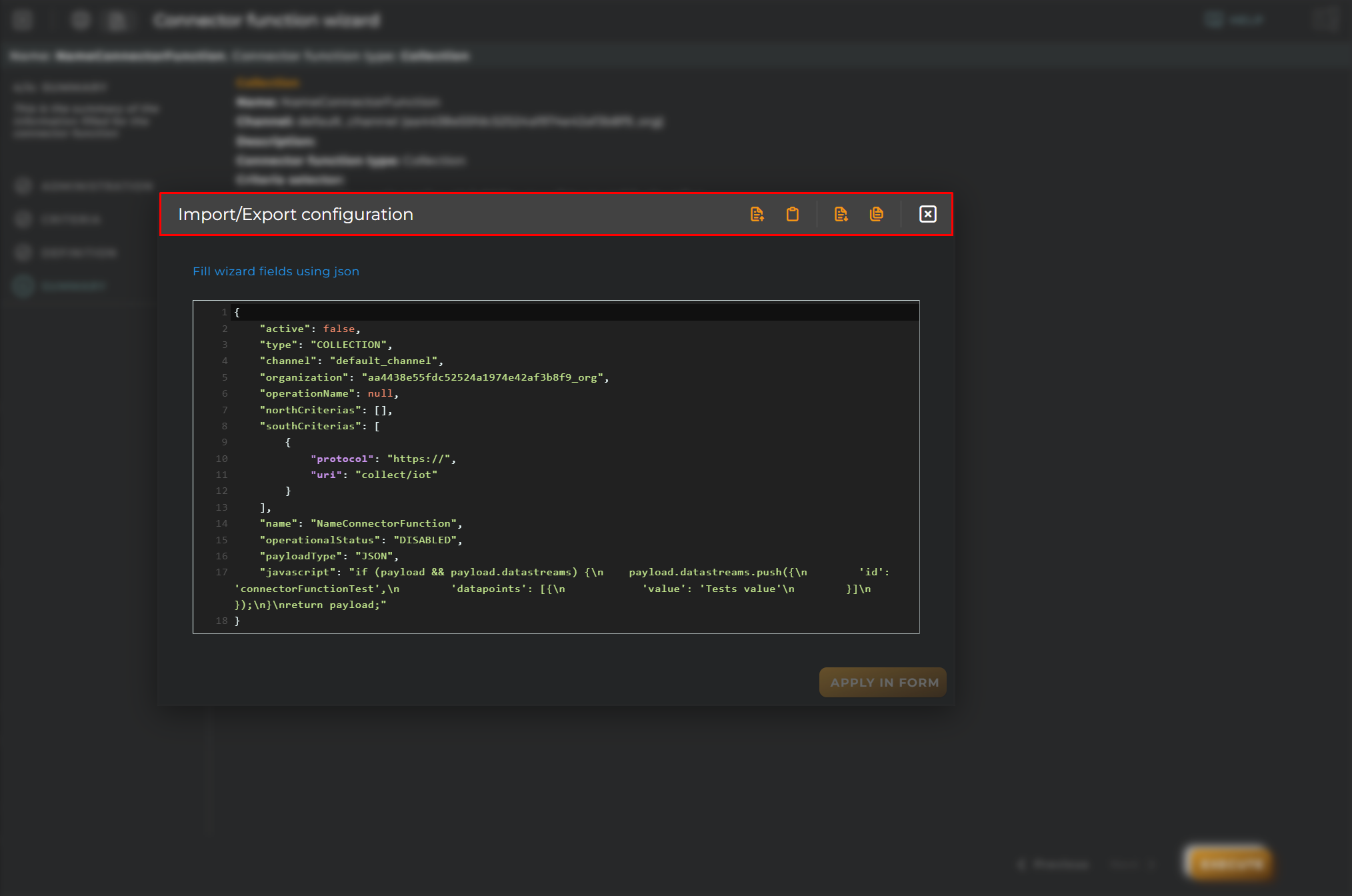
Task: Close the Import/Export configuration dialog
Action: pyautogui.click(x=927, y=214)
